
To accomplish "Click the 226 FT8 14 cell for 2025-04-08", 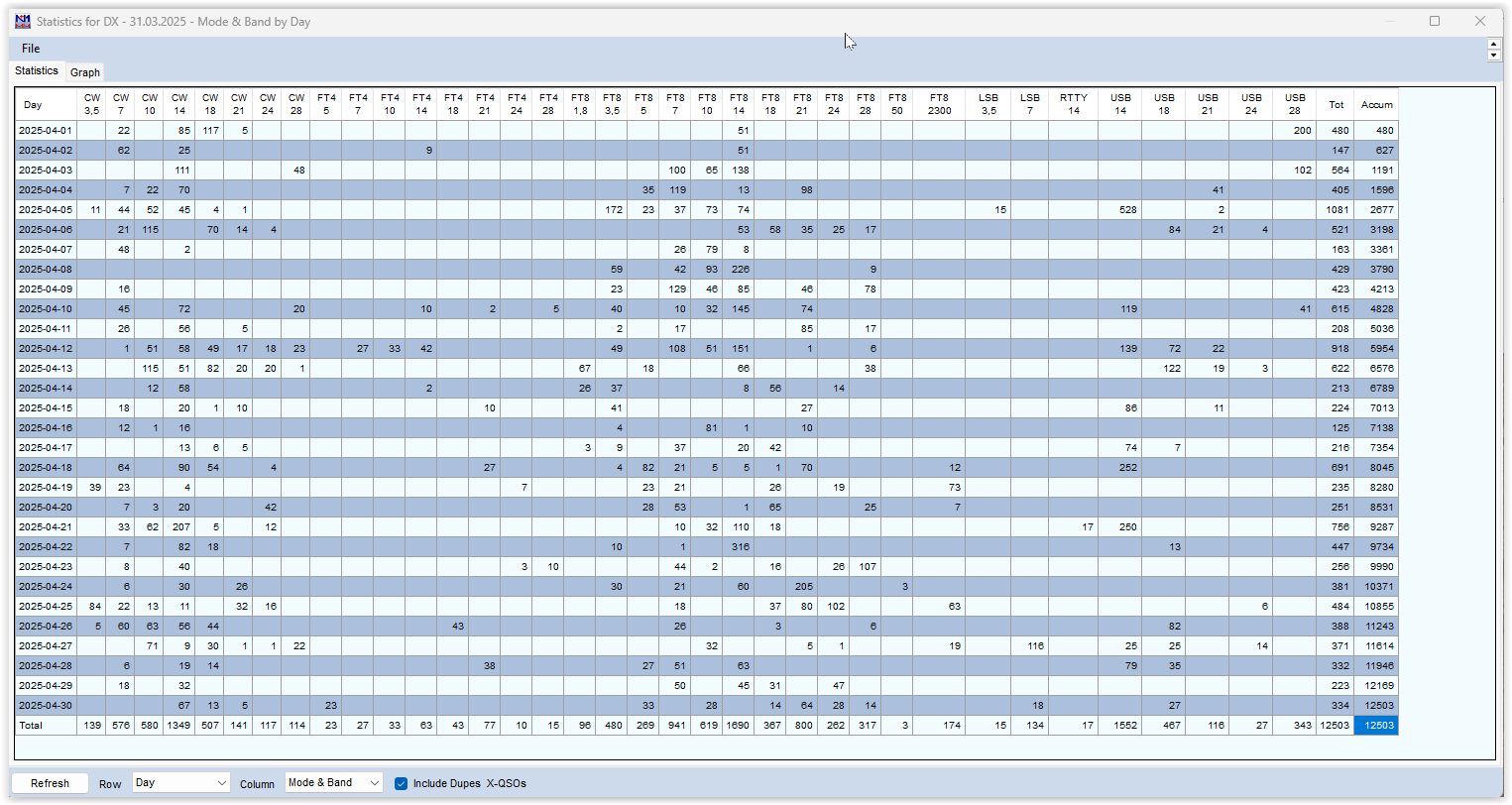I will [x=739, y=270].
